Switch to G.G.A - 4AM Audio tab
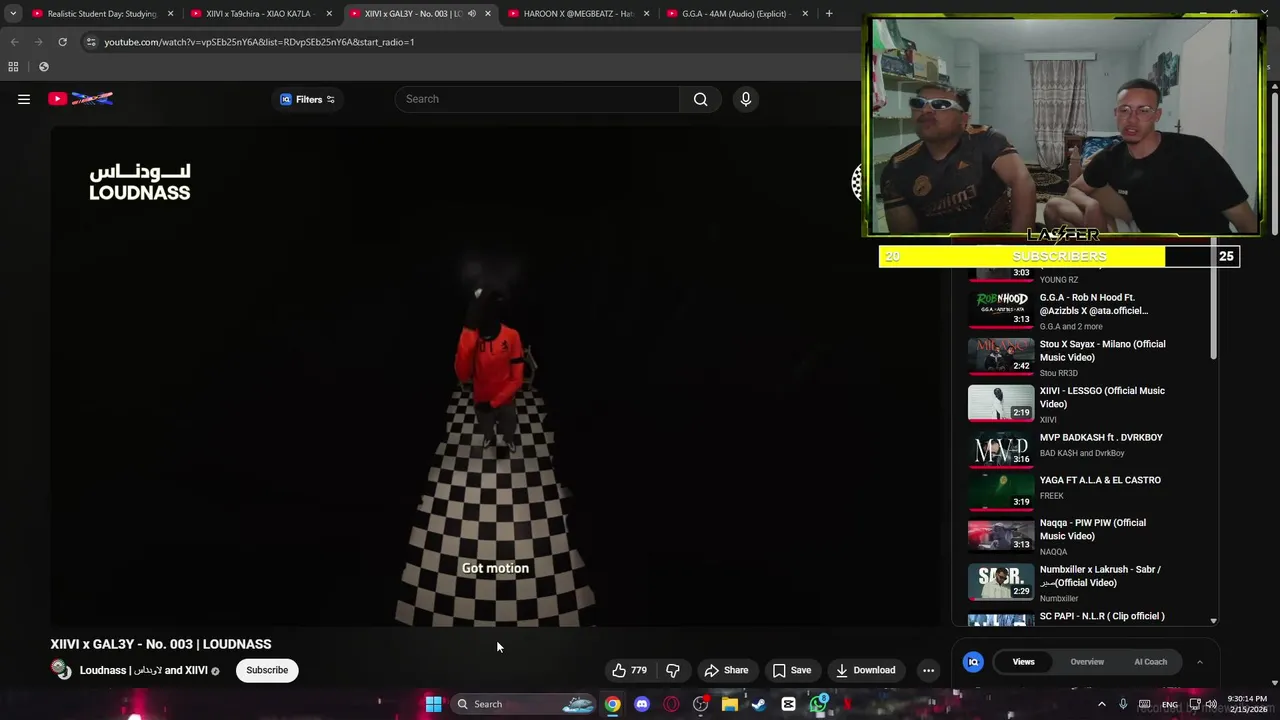 tap(735, 14)
